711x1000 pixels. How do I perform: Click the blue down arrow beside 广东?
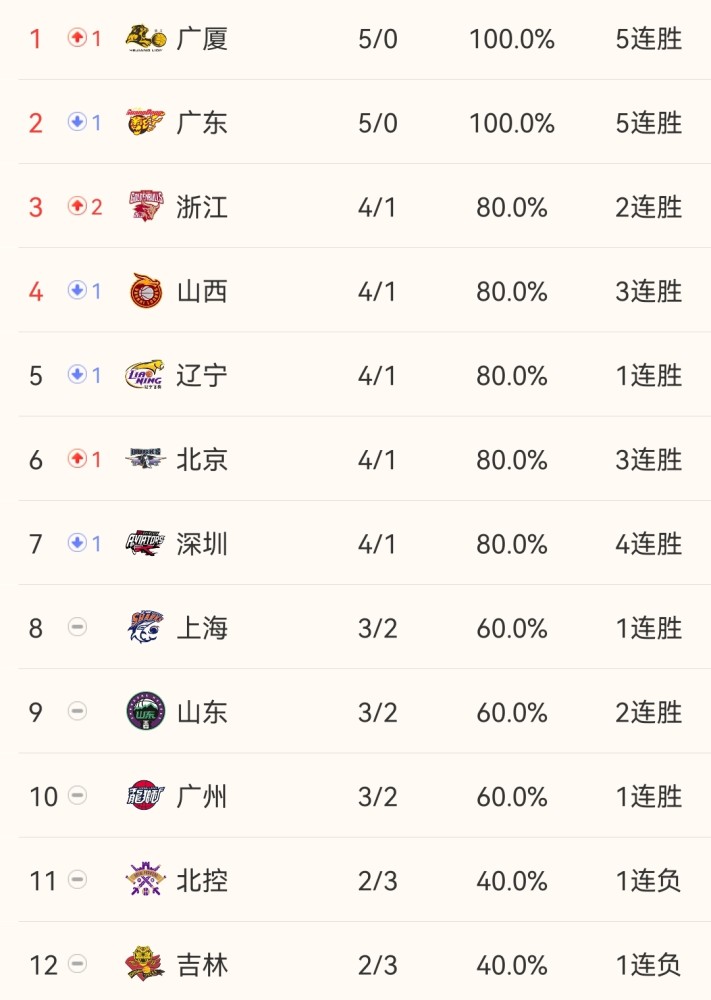pos(77,122)
